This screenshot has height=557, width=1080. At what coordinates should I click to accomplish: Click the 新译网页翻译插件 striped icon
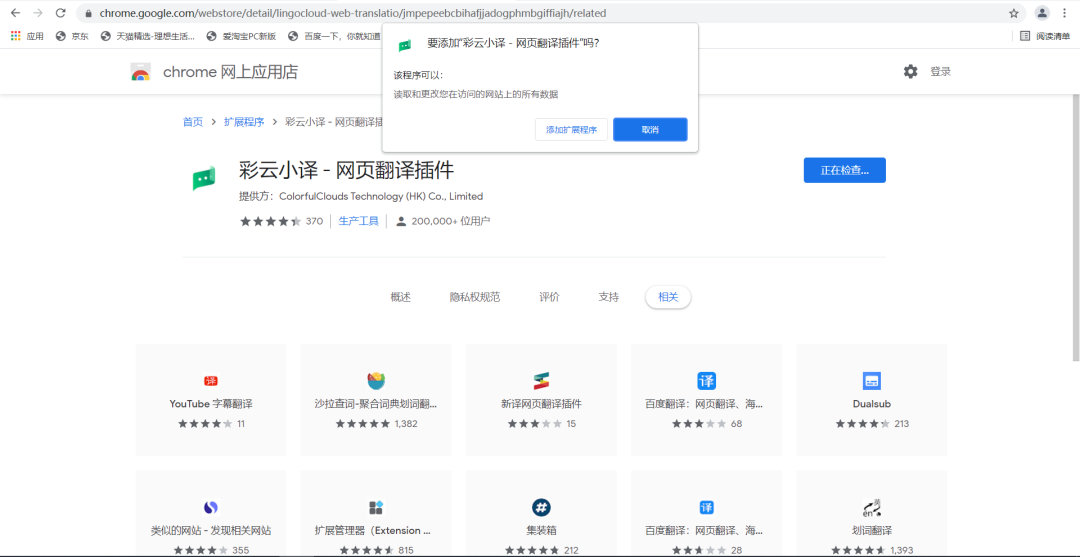541,381
